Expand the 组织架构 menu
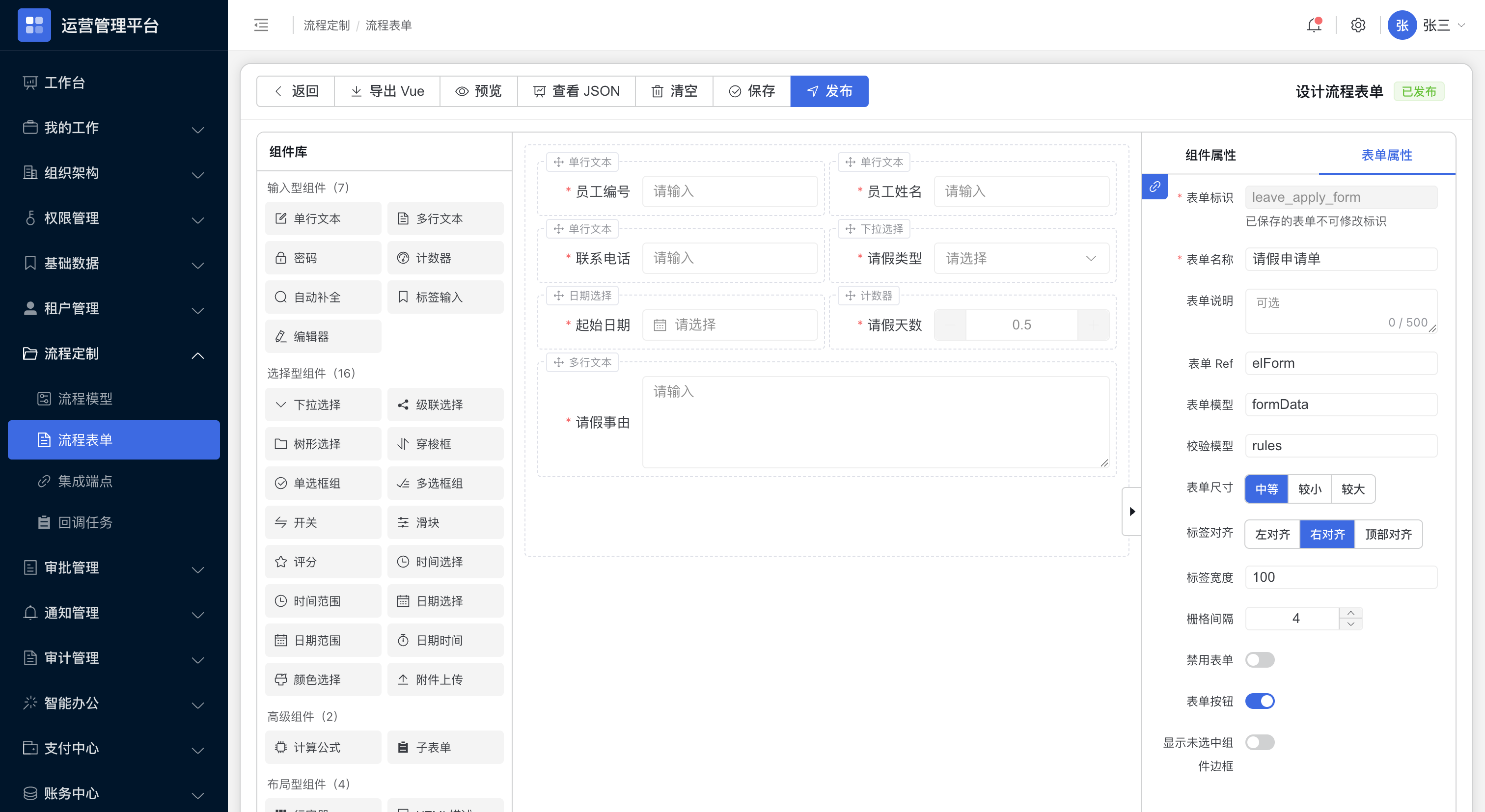The image size is (1485, 812). click(114, 173)
